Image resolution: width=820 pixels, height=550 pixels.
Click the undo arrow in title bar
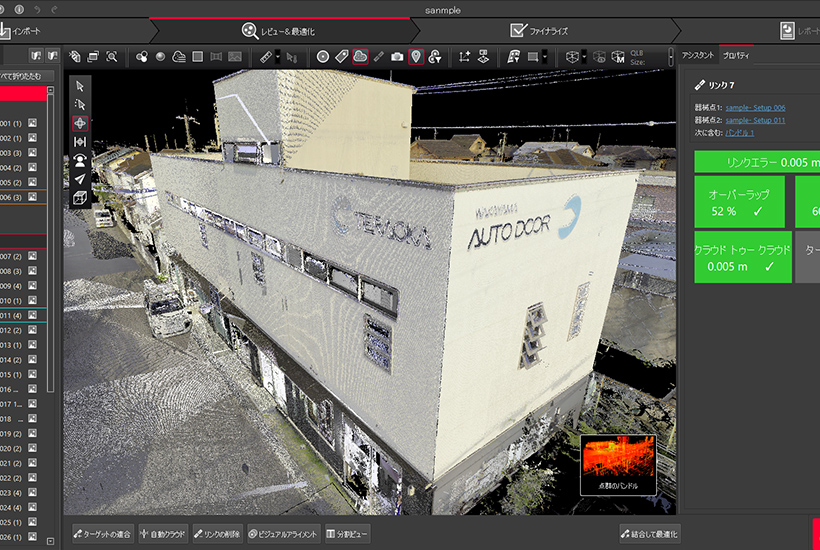click(x=37, y=9)
